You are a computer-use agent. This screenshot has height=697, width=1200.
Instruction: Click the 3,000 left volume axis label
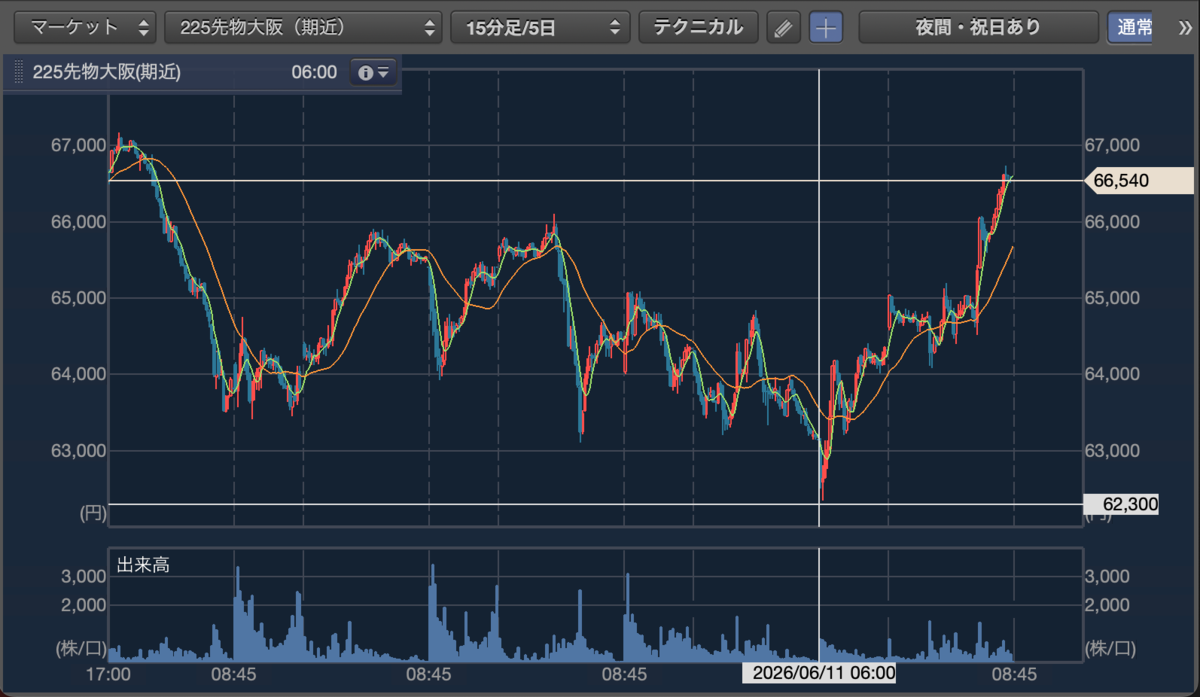(x=85, y=577)
